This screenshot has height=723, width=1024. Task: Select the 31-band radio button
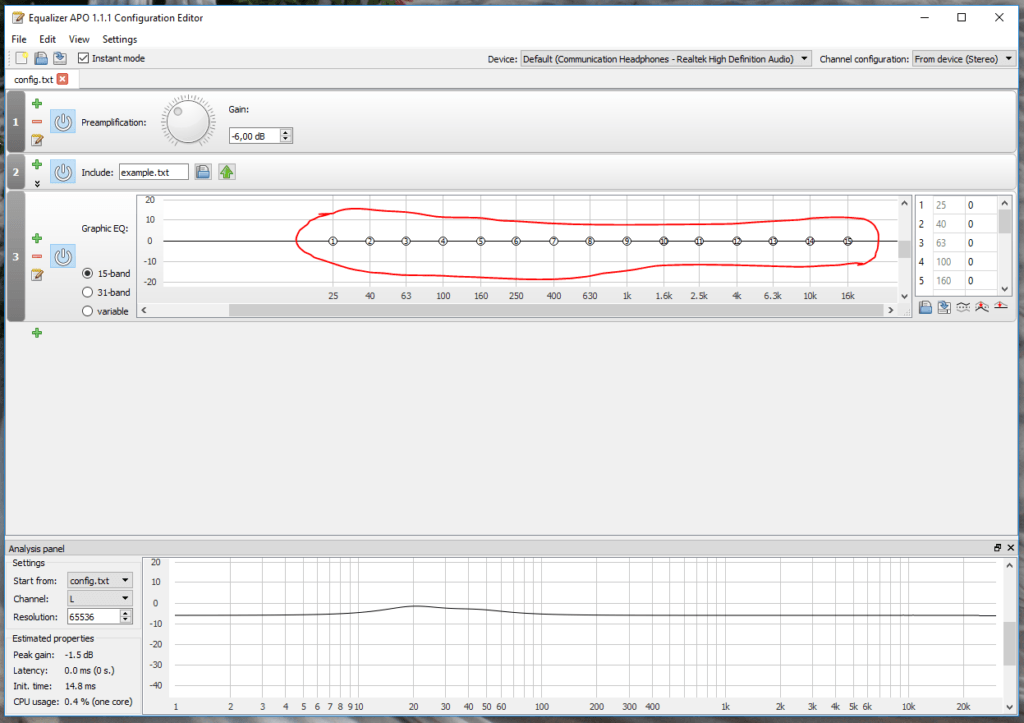(89, 292)
